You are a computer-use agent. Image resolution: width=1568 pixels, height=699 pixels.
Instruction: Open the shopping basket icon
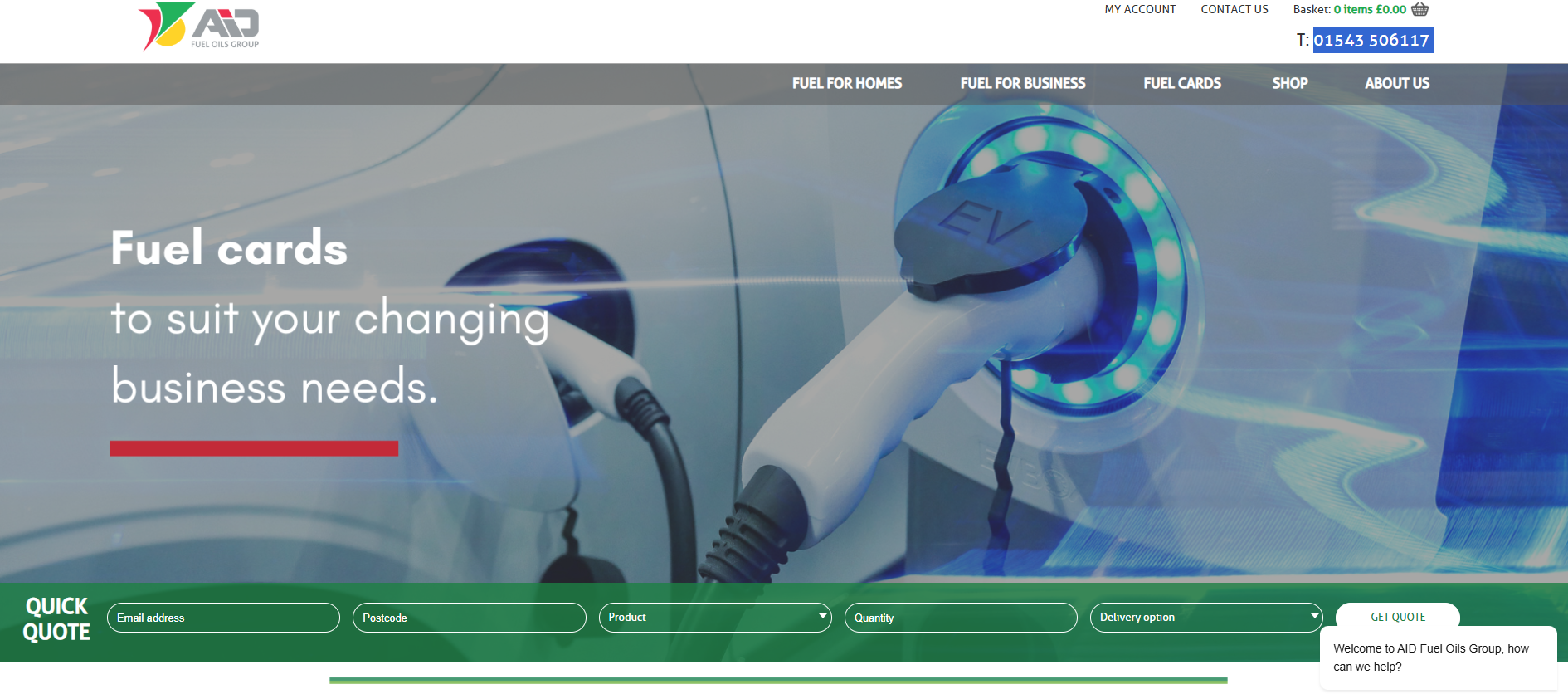pos(1419,9)
